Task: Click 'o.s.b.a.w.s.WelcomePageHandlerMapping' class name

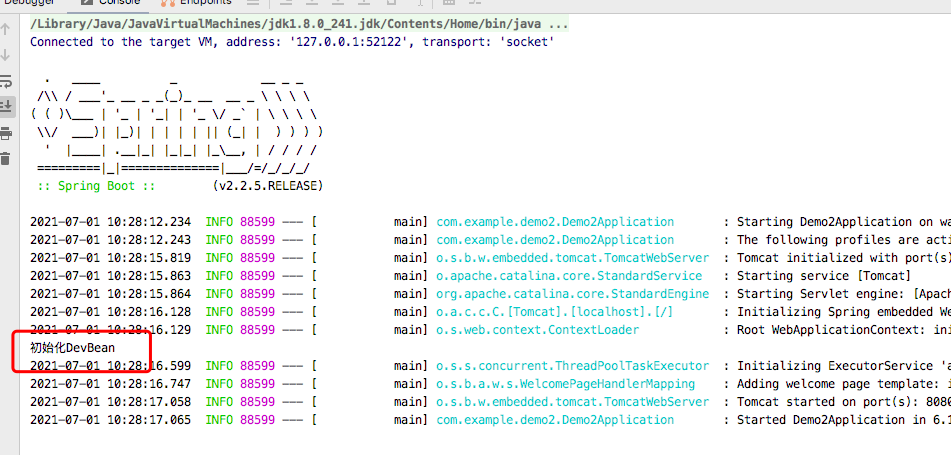Action: 565,384
